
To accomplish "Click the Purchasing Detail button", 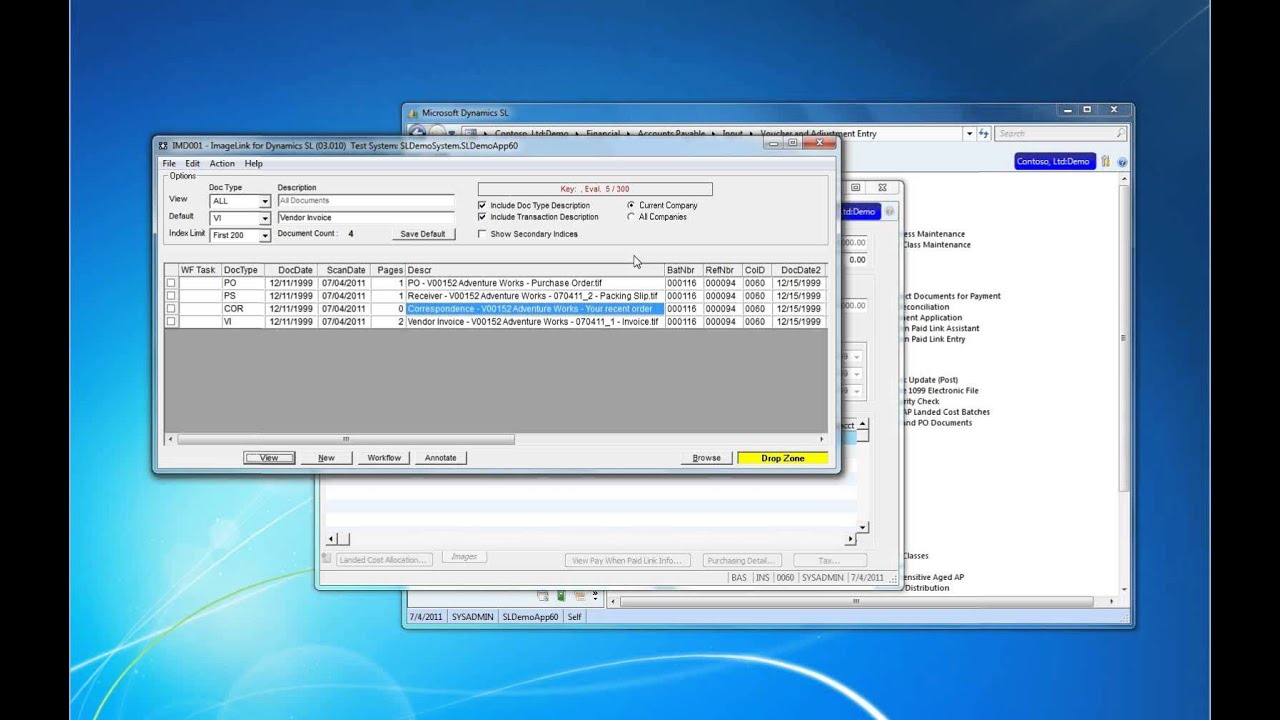I will coord(741,560).
